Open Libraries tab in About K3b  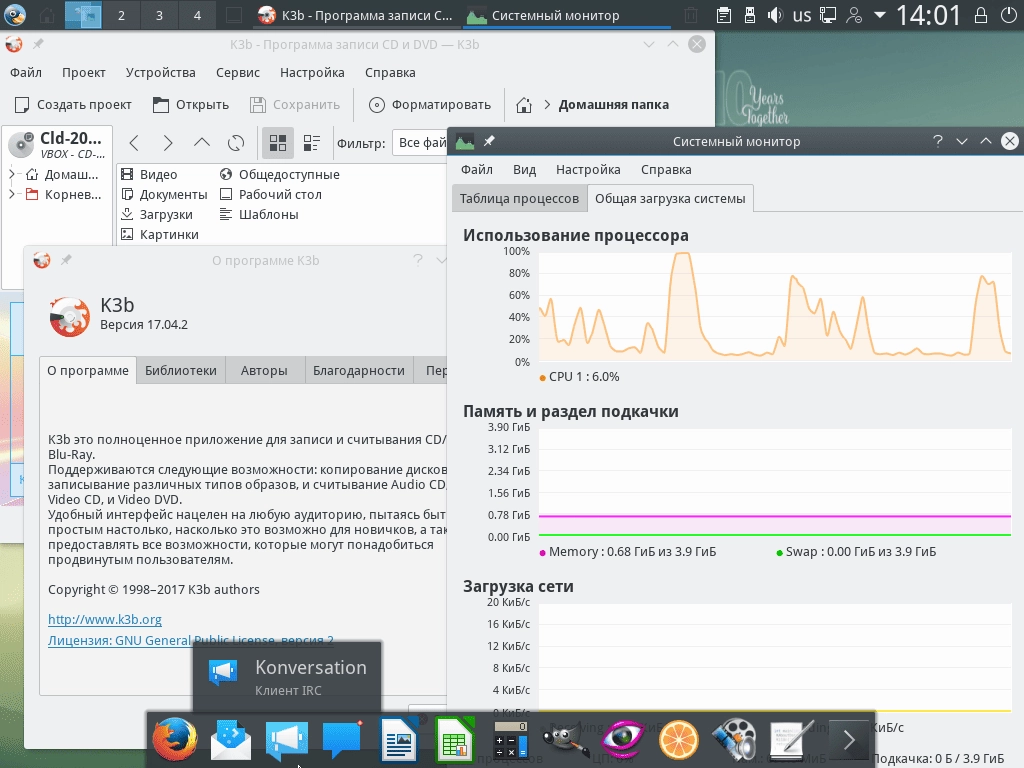[x=181, y=370]
